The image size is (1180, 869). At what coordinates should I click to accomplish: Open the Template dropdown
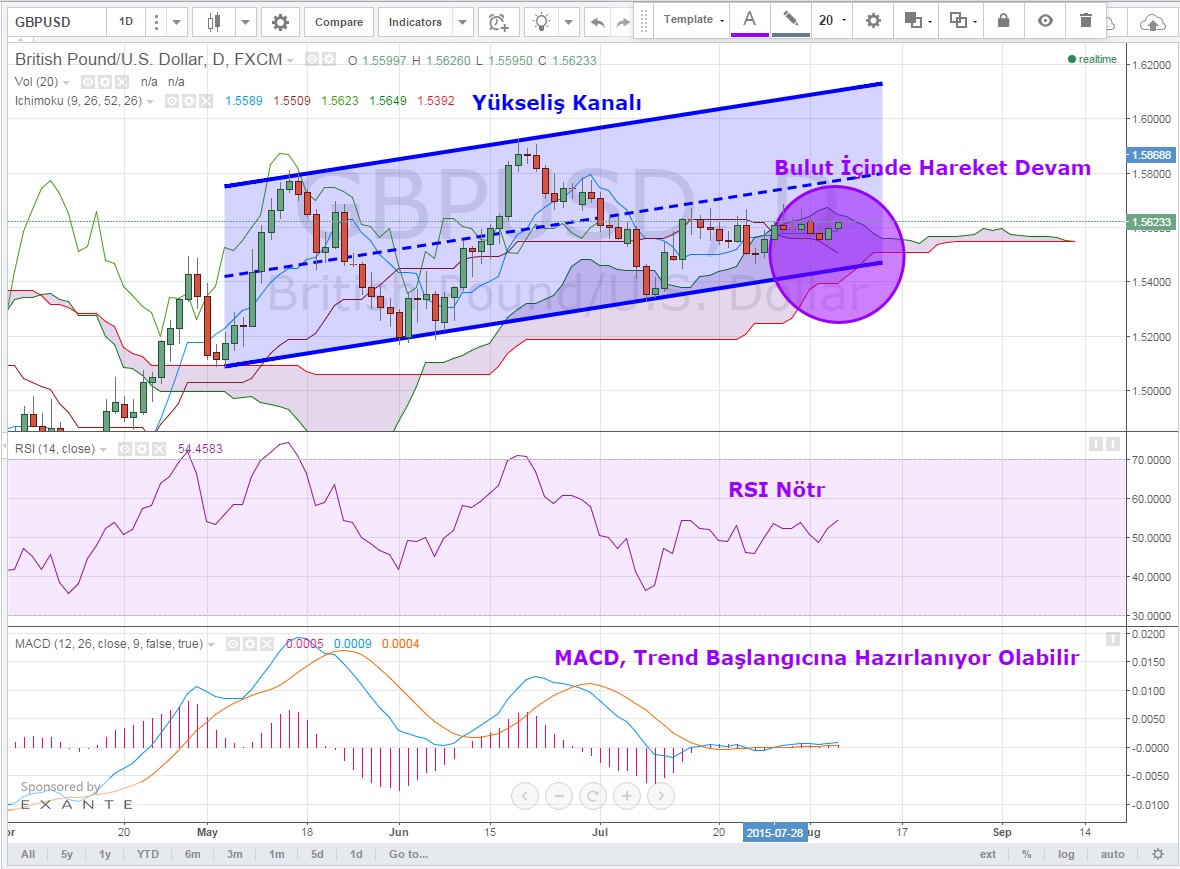[x=693, y=20]
